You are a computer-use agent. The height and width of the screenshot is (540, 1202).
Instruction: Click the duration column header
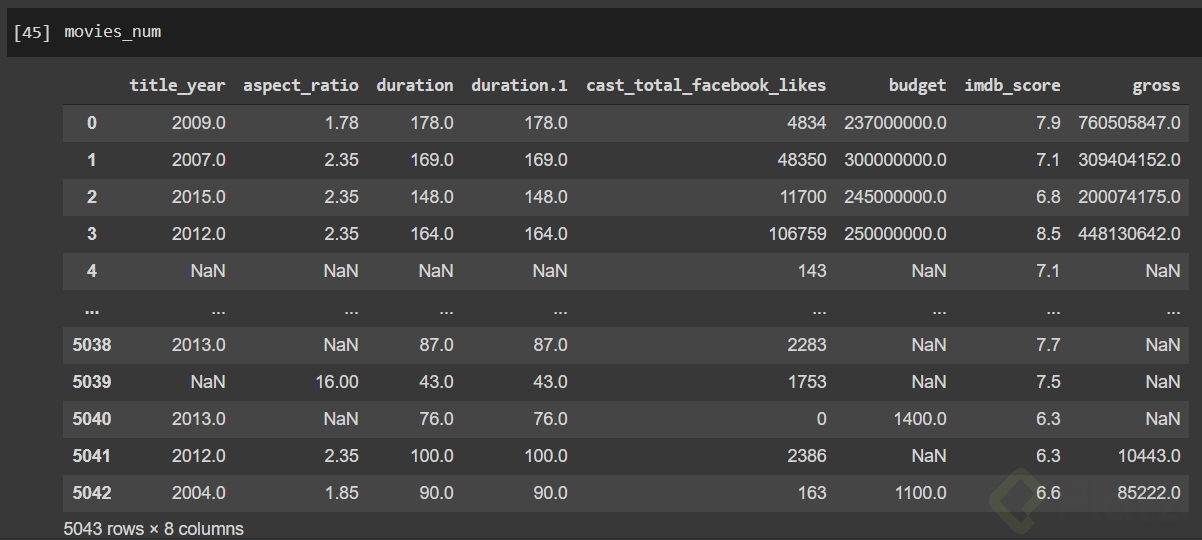(414, 85)
